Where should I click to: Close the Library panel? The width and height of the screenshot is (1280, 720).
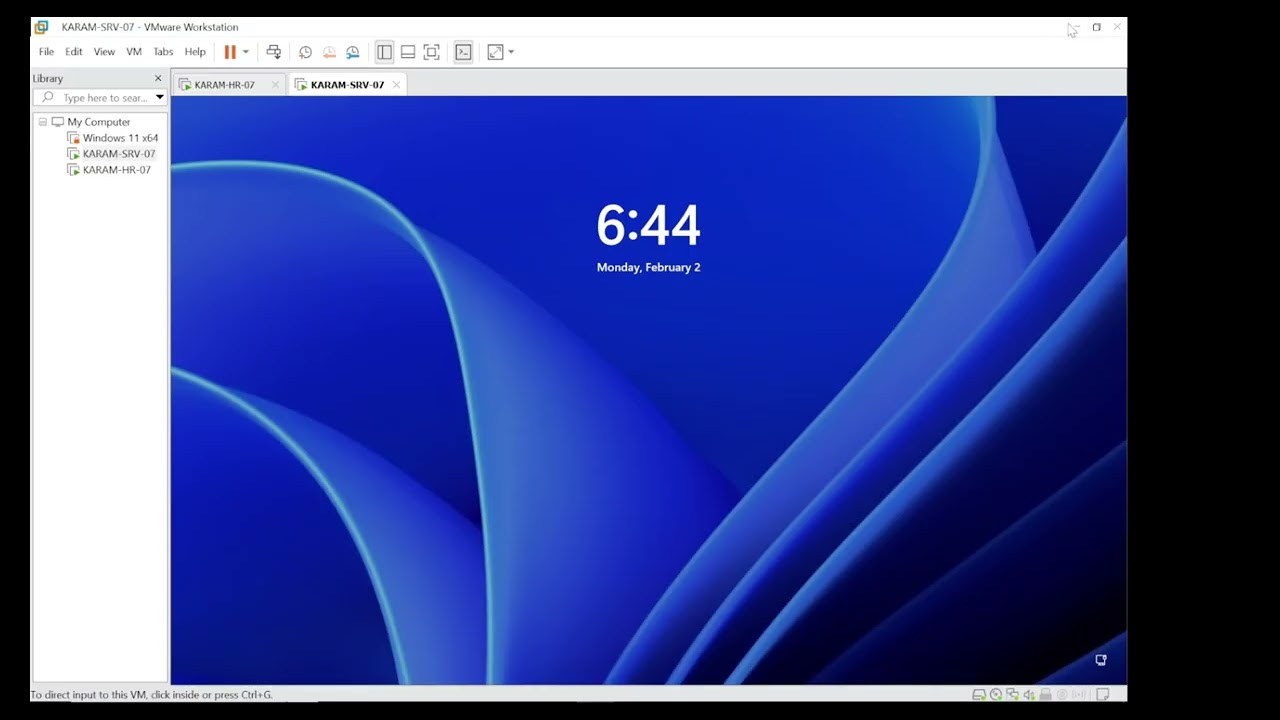click(158, 78)
